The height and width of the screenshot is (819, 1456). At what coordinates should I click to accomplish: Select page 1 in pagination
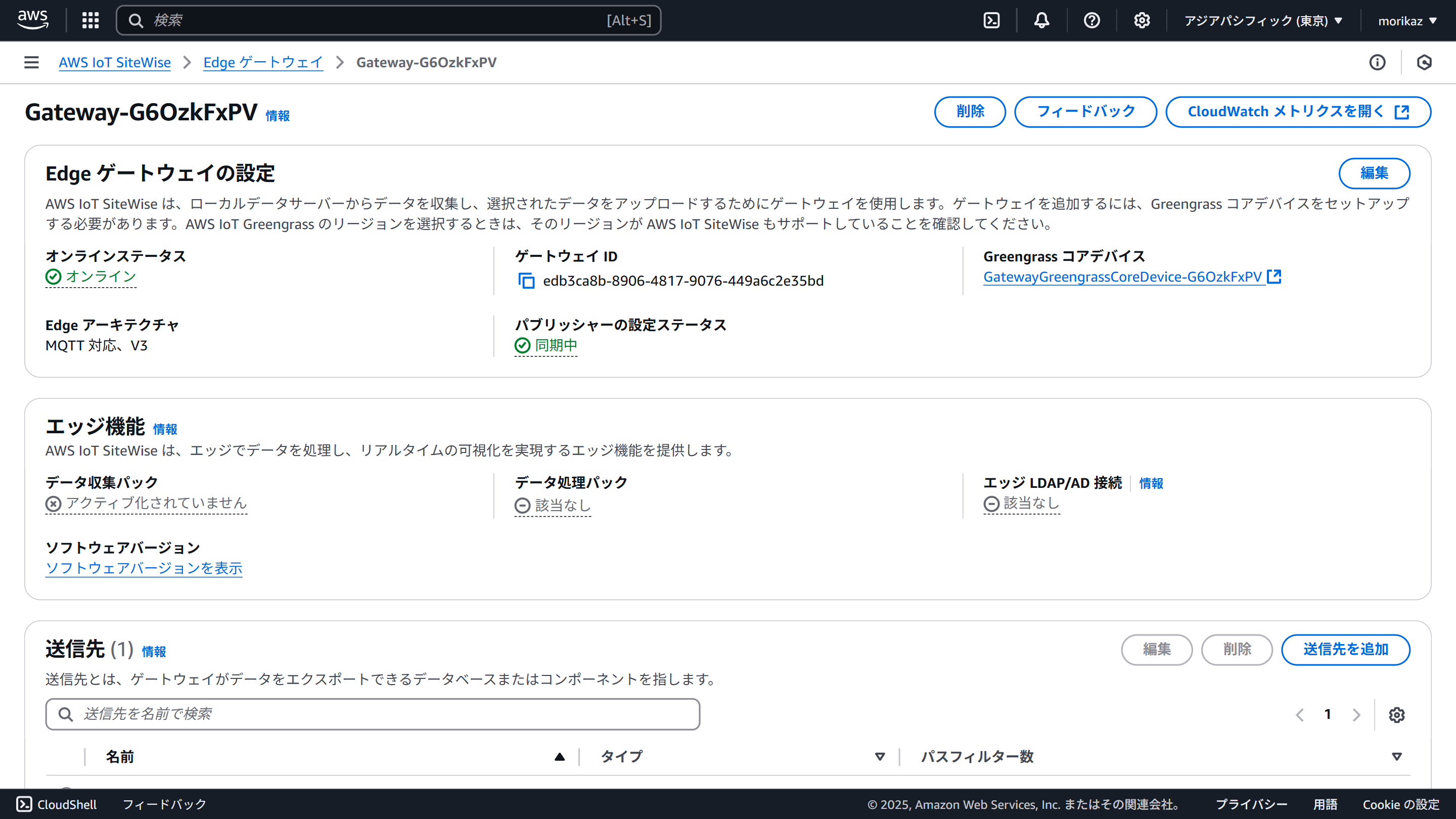coord(1328,714)
